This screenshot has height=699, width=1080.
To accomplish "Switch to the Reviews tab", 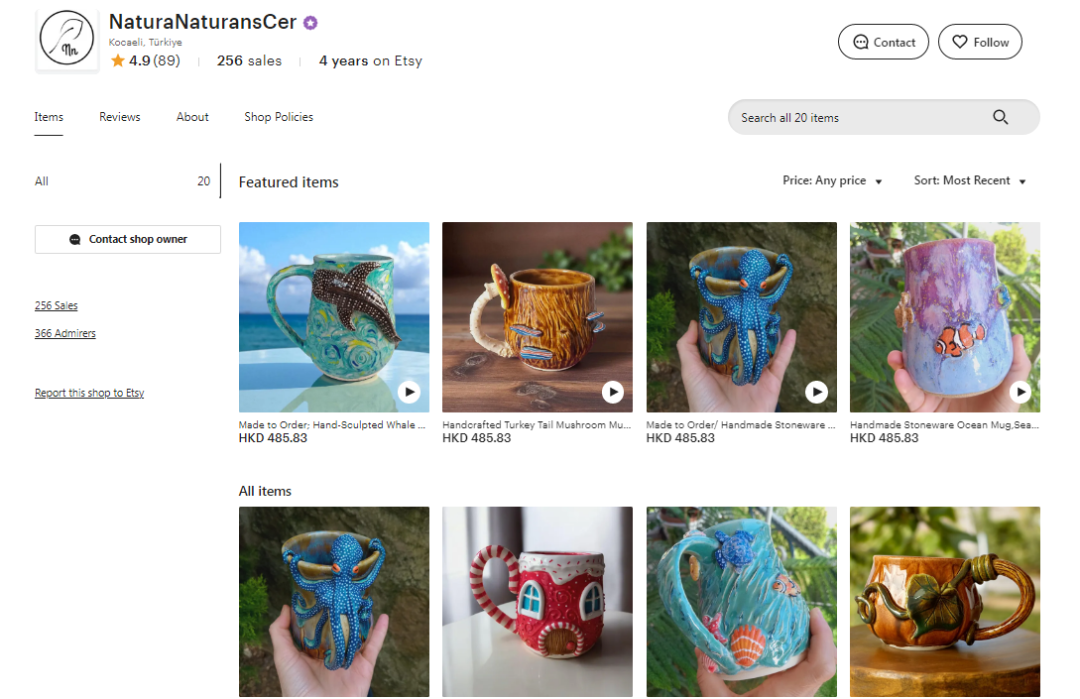I will [x=120, y=117].
